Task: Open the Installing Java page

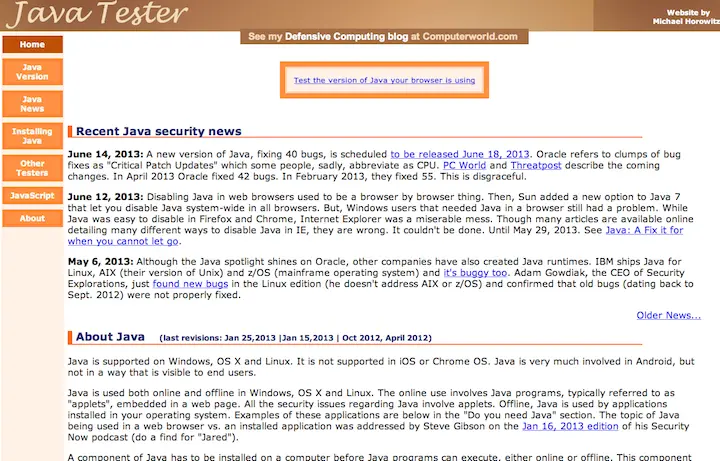Action: tap(32, 136)
